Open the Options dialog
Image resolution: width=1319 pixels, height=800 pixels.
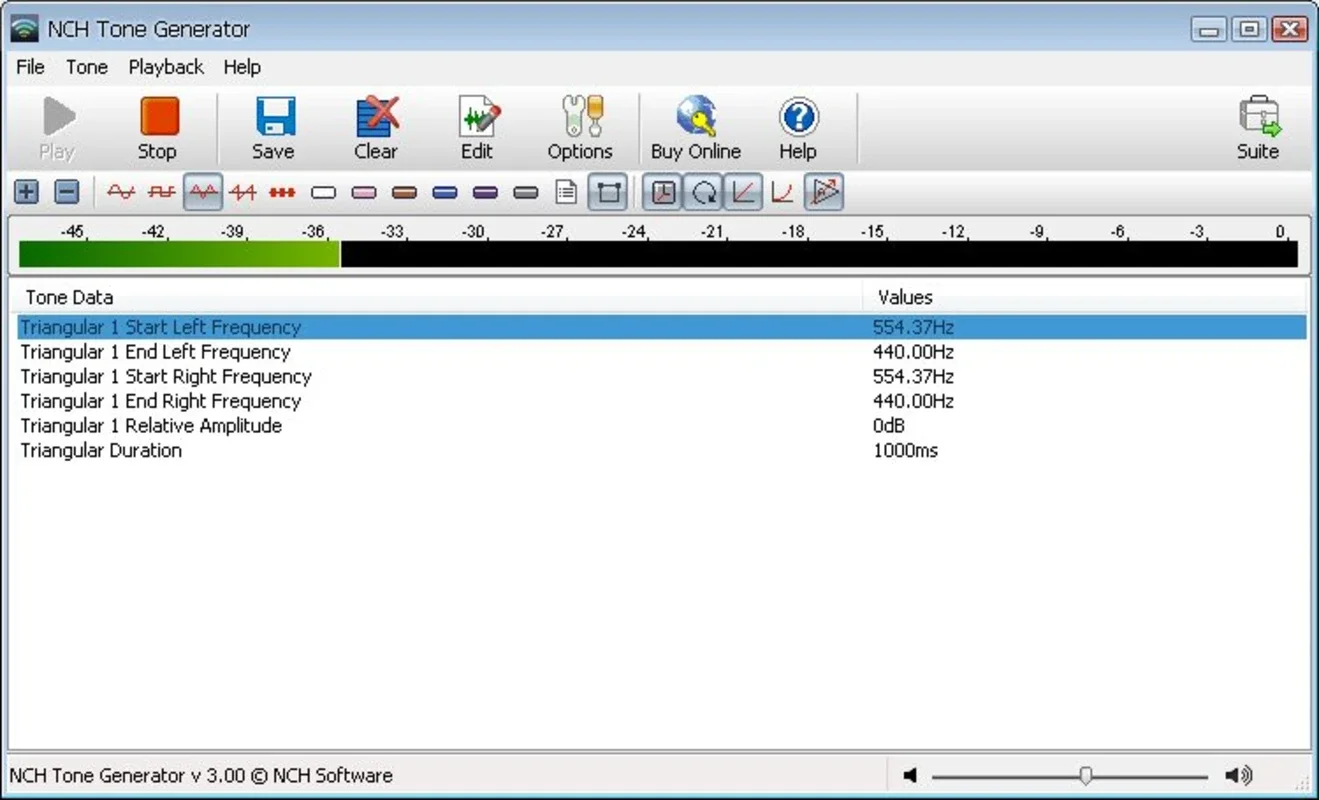pyautogui.click(x=580, y=129)
